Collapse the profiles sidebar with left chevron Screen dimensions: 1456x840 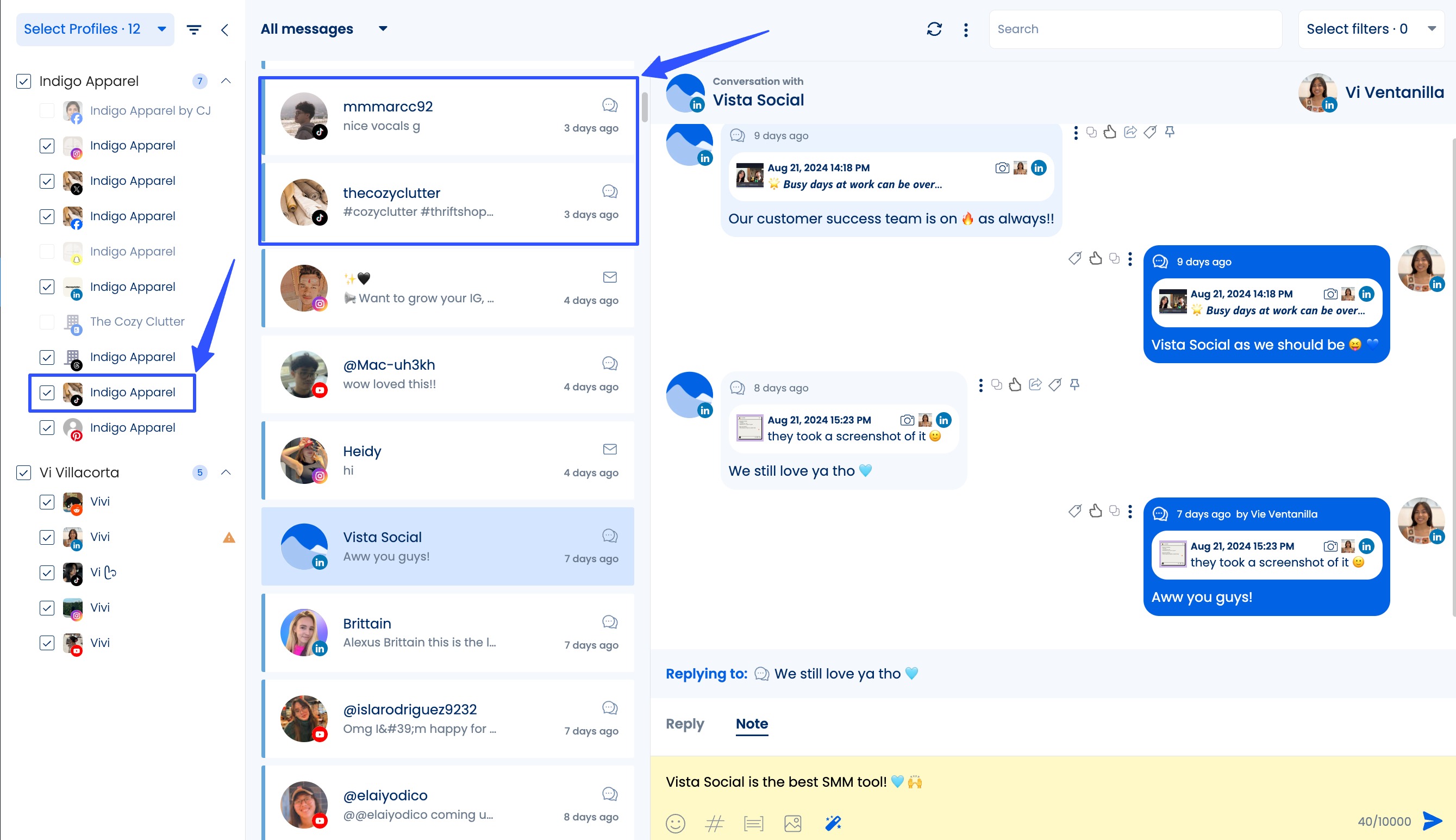tap(225, 29)
